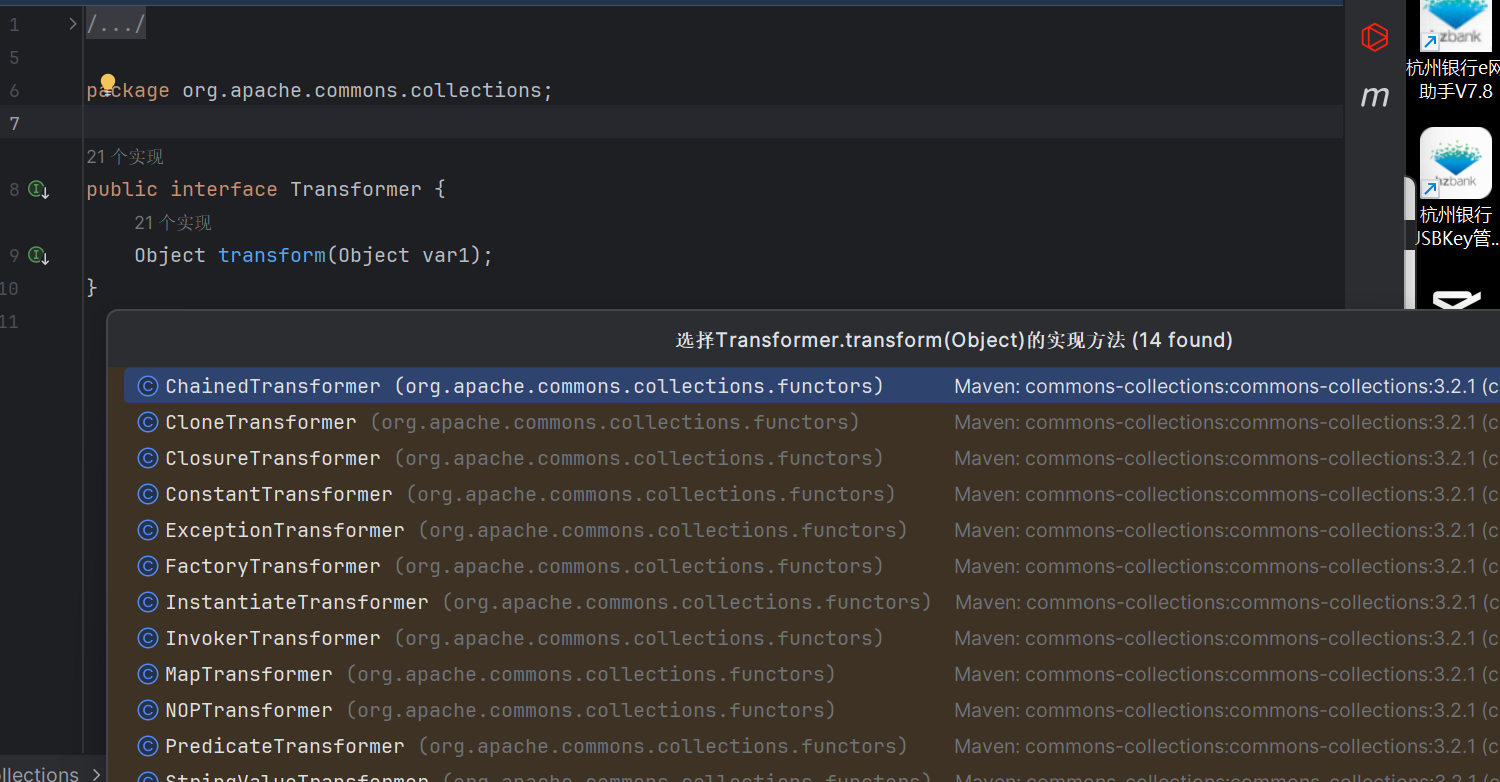The width and height of the screenshot is (1500, 782).
Task: Click '21 个实现' hint above Transformer interface
Action: [125, 157]
